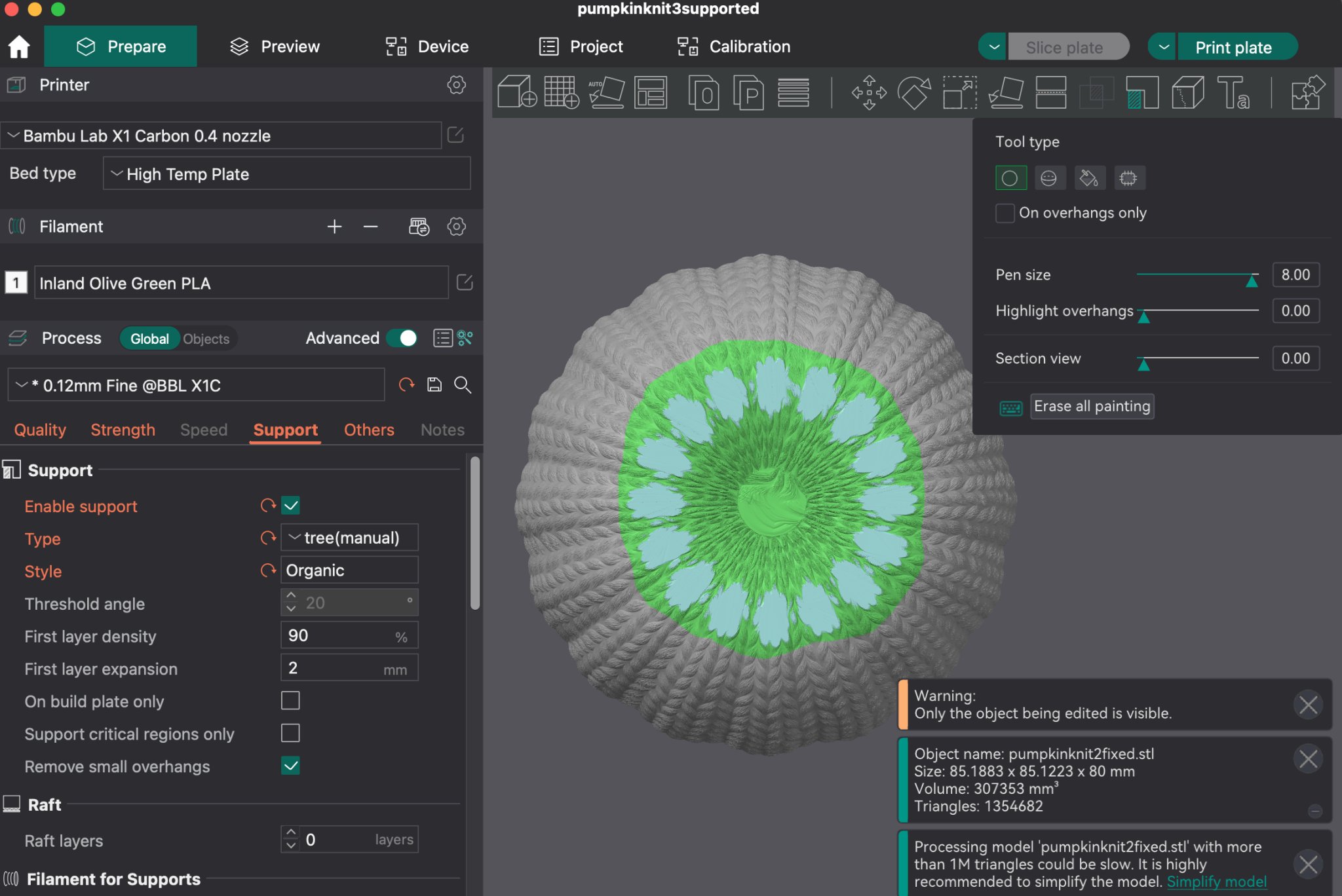The height and width of the screenshot is (896, 1342).
Task: Switch to the Strength tab
Action: [x=123, y=430]
